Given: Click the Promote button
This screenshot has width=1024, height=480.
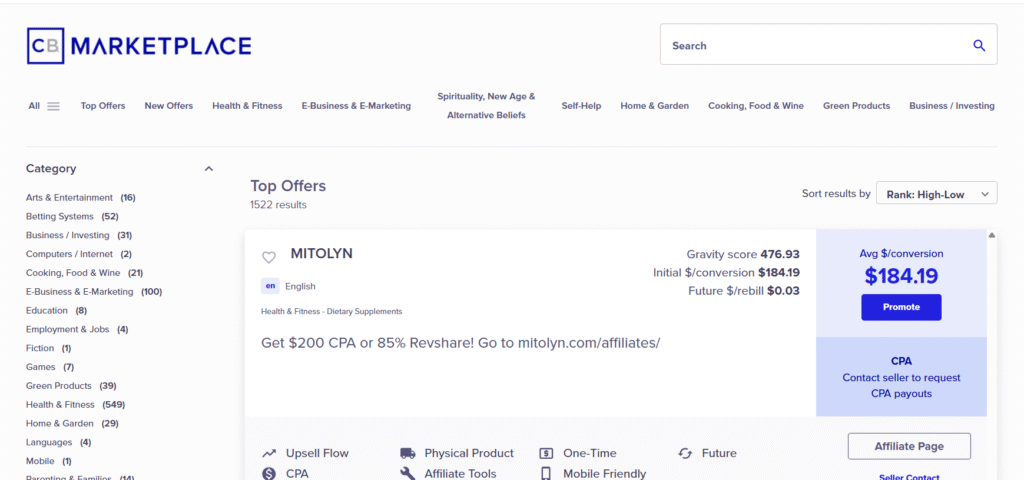Looking at the screenshot, I should (x=901, y=307).
